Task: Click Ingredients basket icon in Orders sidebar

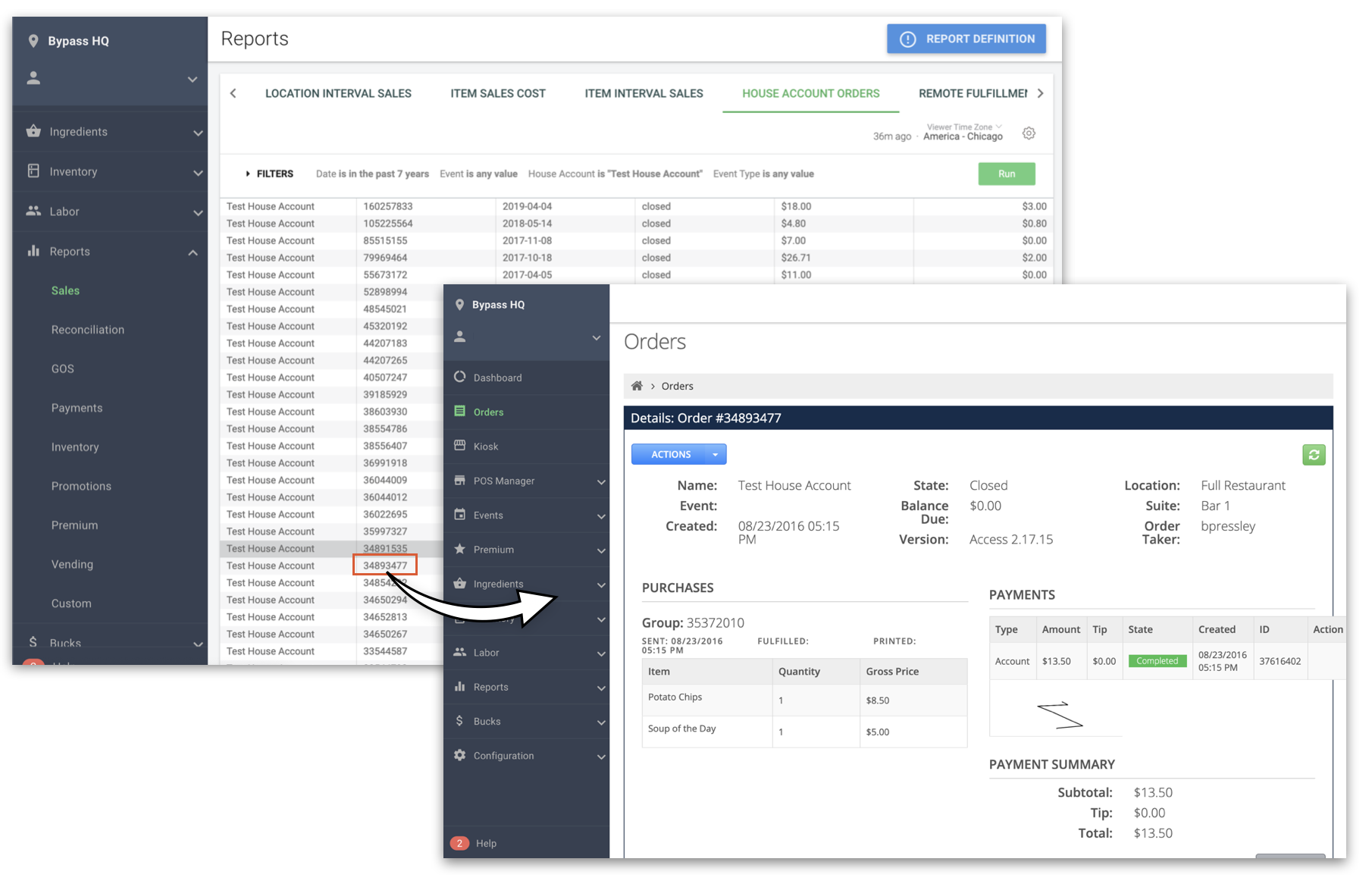Action: (459, 583)
